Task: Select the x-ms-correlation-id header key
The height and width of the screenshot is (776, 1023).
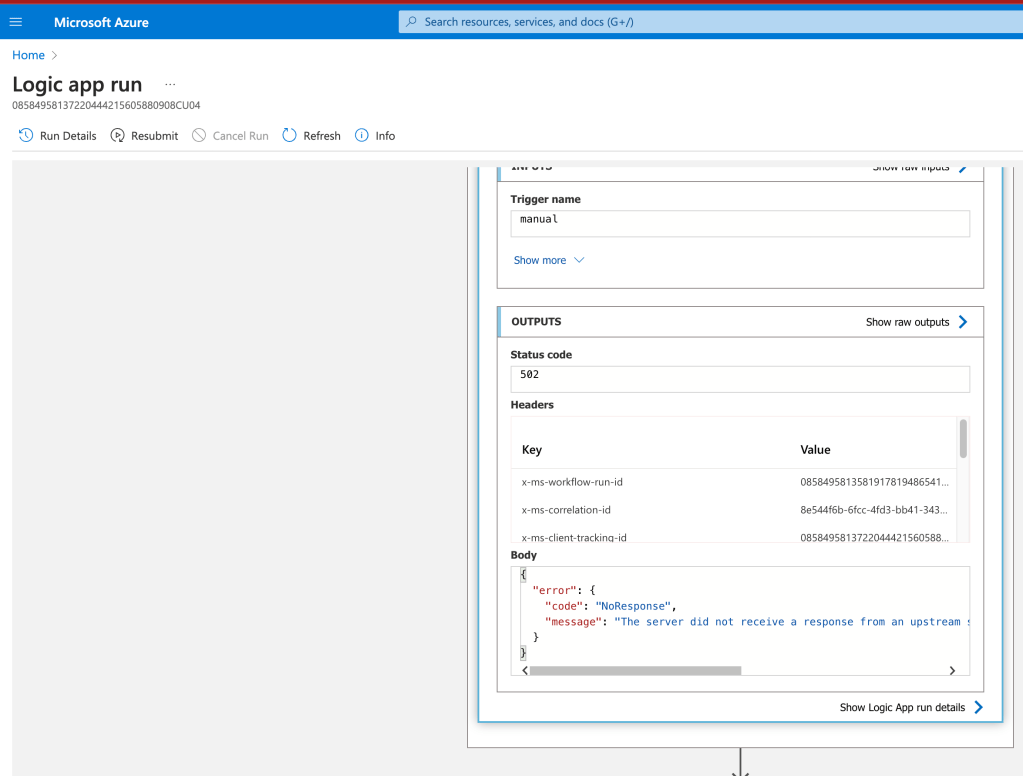Action: coord(566,510)
